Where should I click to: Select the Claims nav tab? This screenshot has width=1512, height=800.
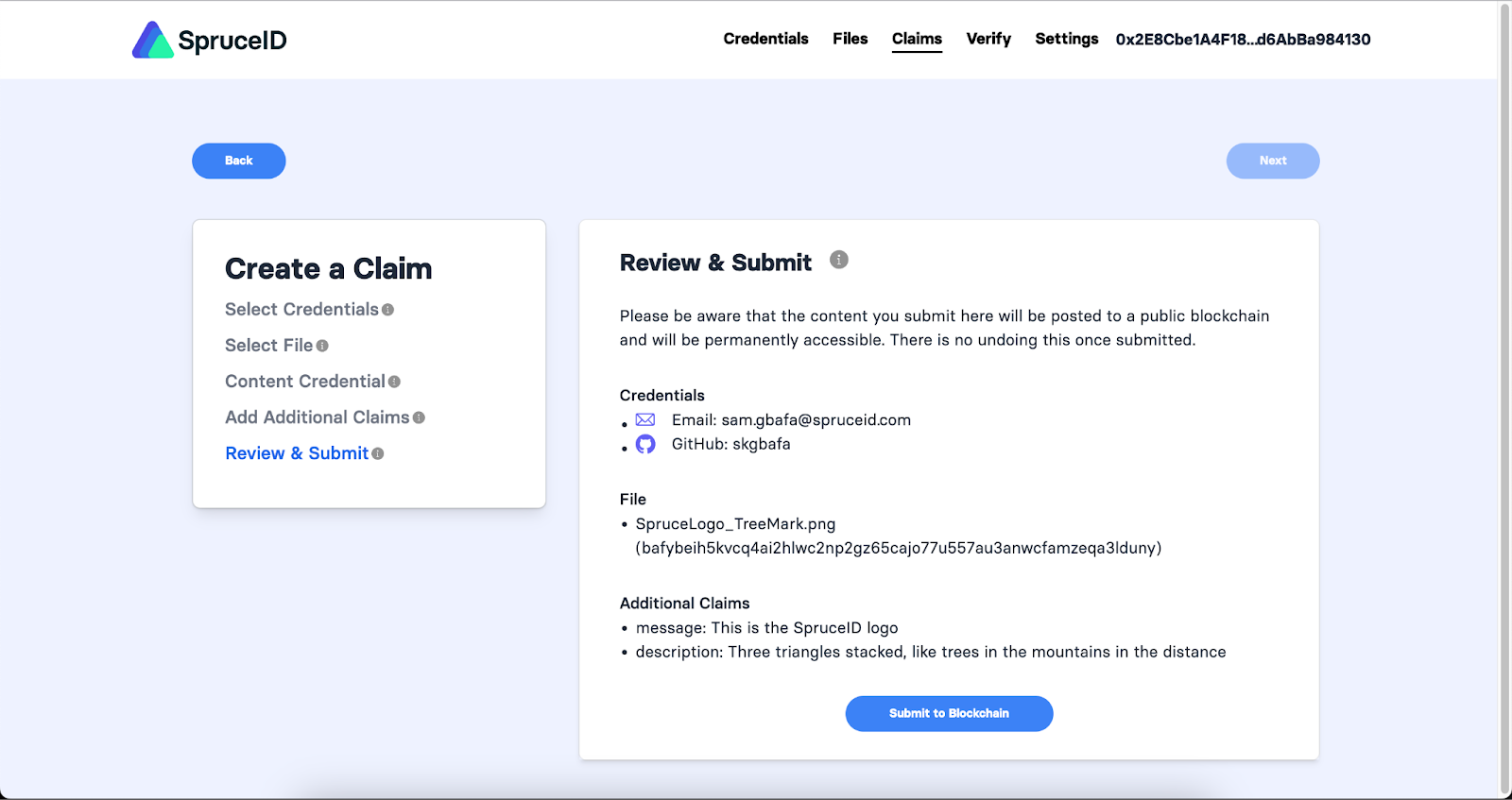pyautogui.click(x=917, y=39)
